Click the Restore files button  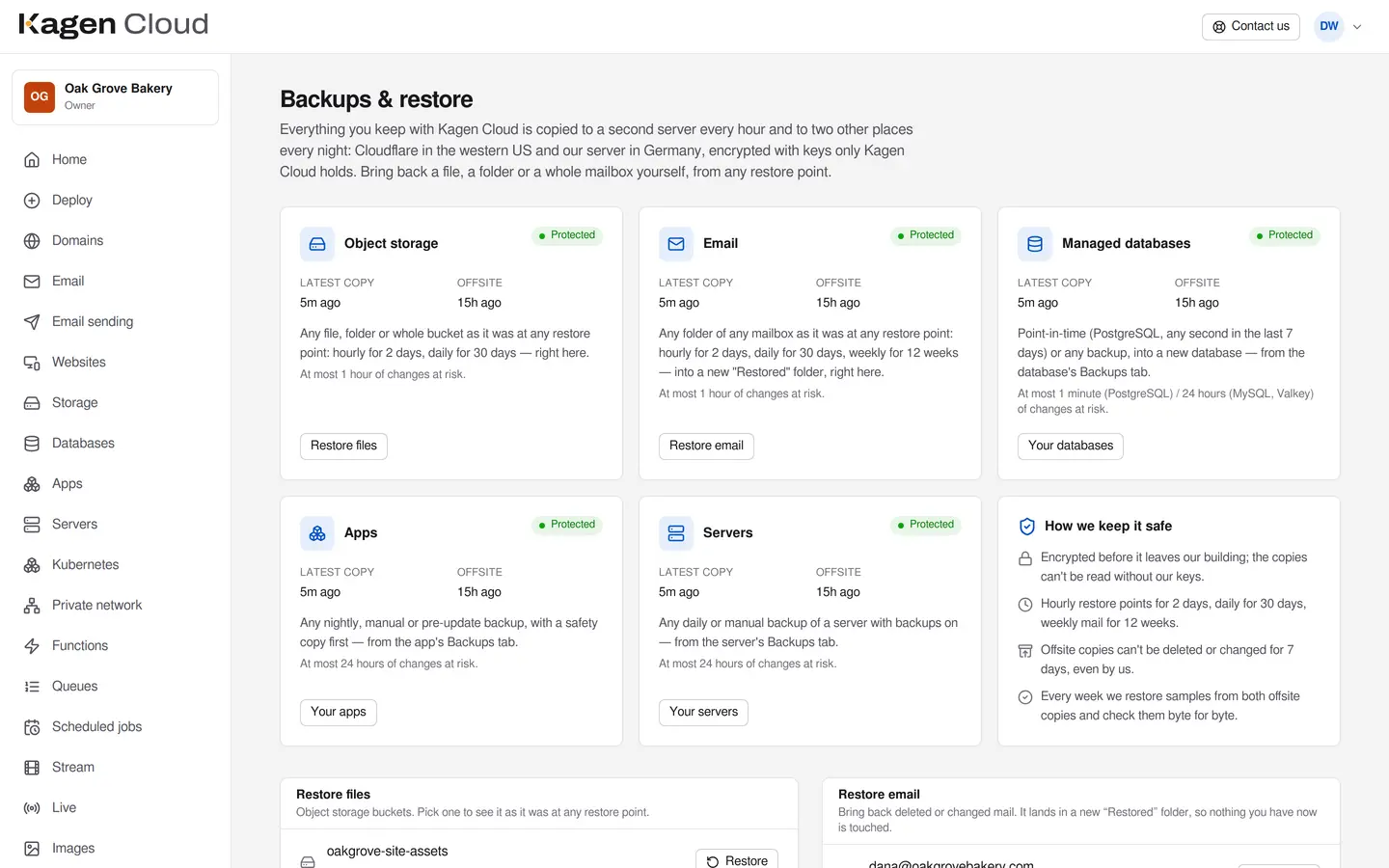click(343, 446)
